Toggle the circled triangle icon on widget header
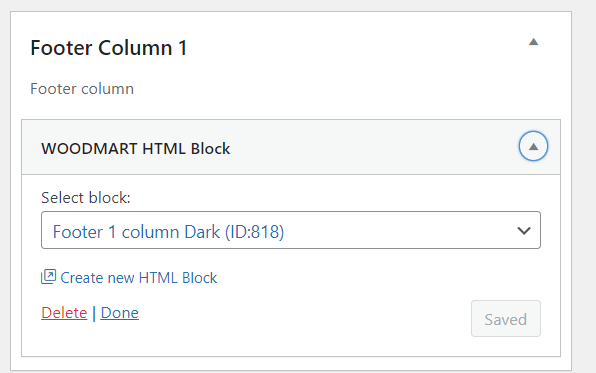The width and height of the screenshot is (596, 373). [x=533, y=146]
